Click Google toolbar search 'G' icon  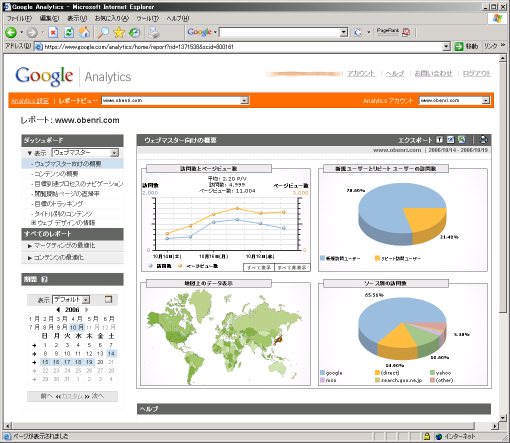point(358,32)
